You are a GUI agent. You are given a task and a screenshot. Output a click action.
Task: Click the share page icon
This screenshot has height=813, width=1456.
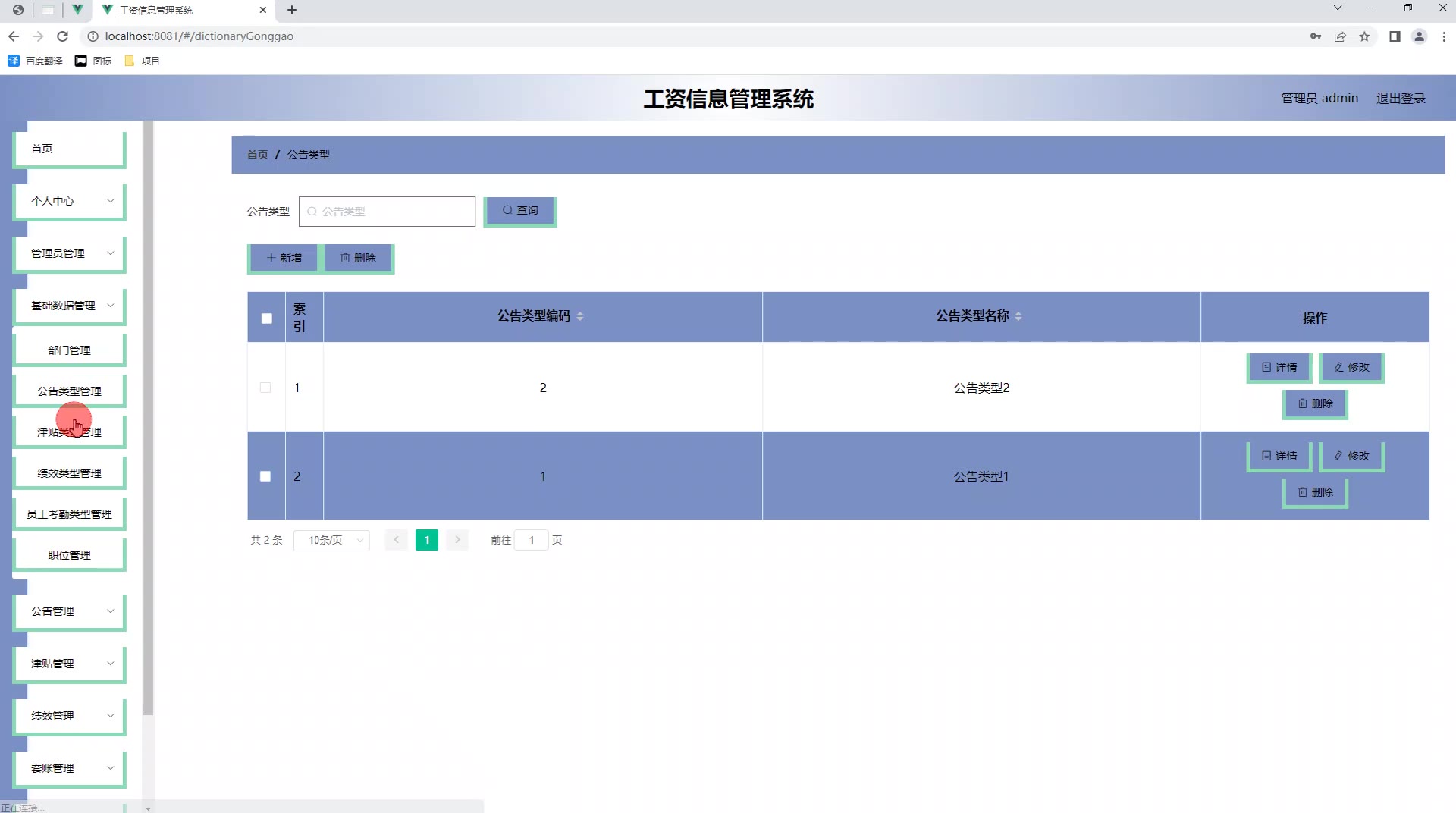[1340, 36]
